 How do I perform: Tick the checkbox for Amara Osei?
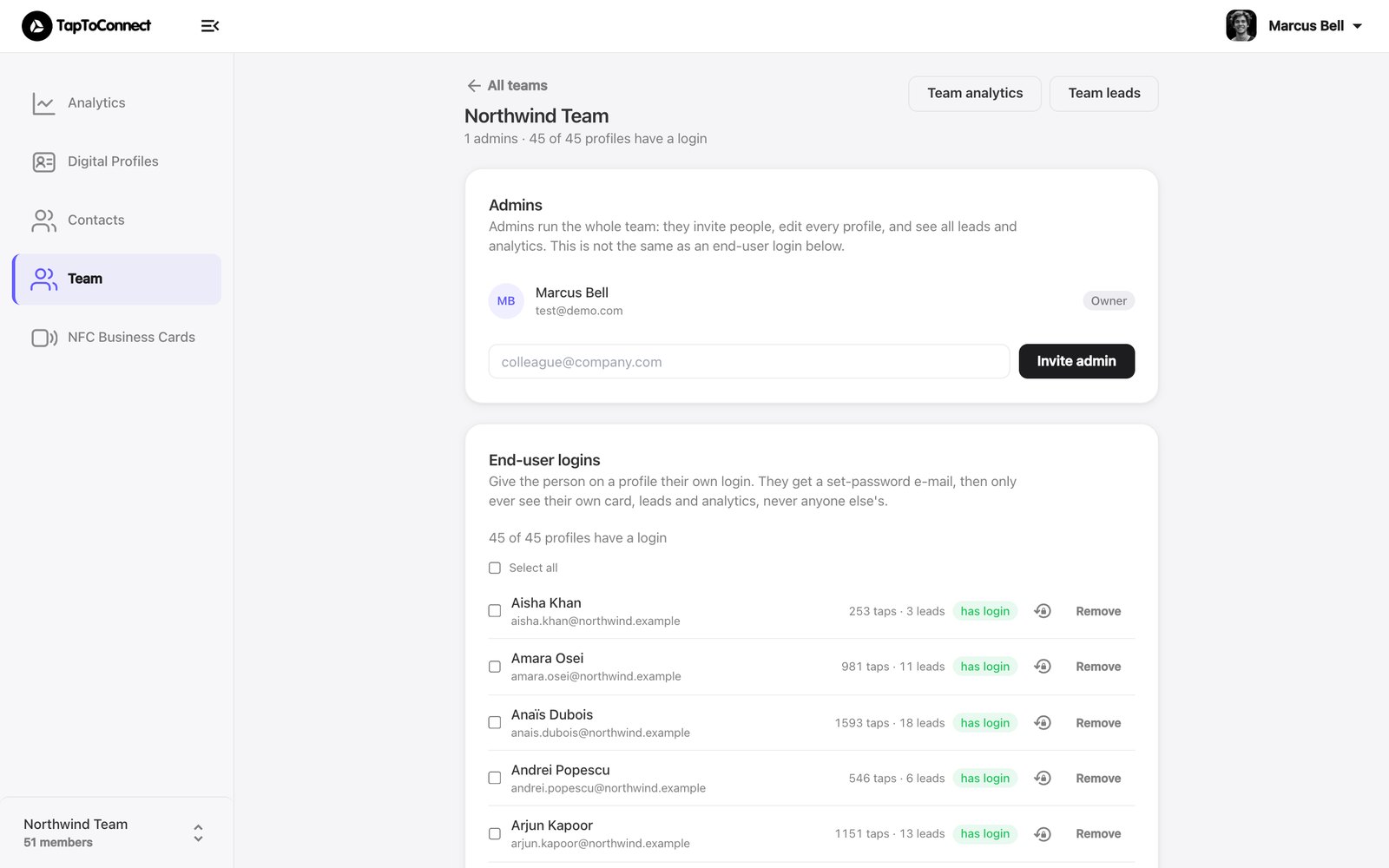click(x=495, y=667)
